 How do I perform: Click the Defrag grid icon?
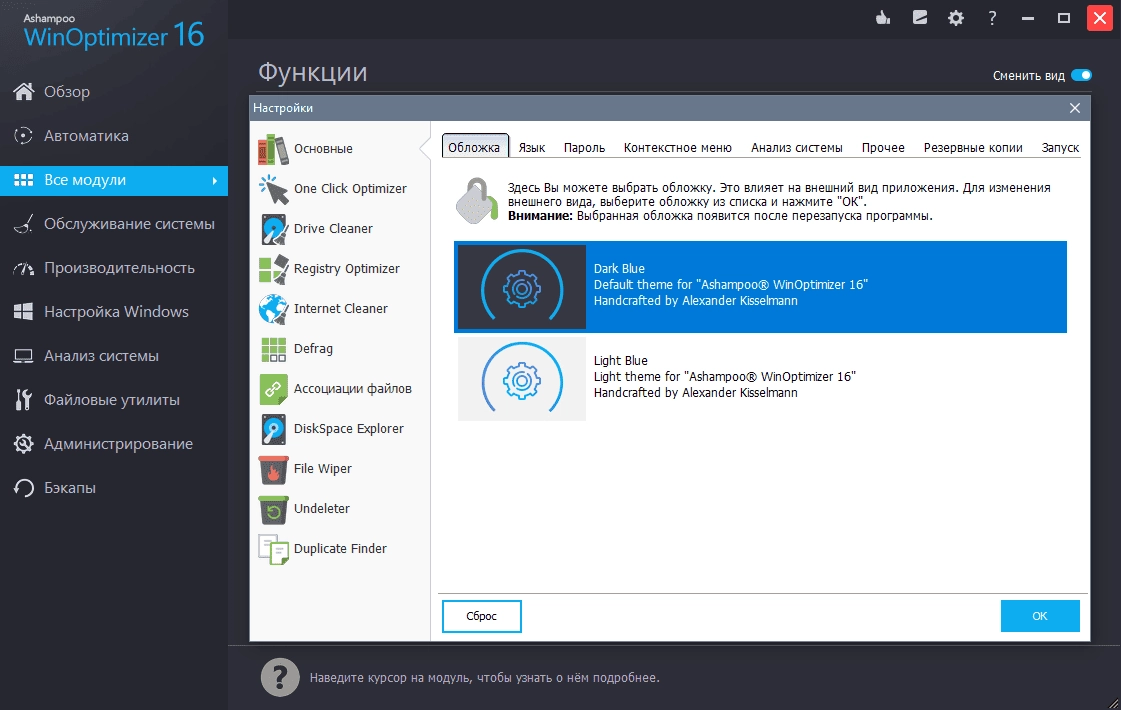(273, 349)
